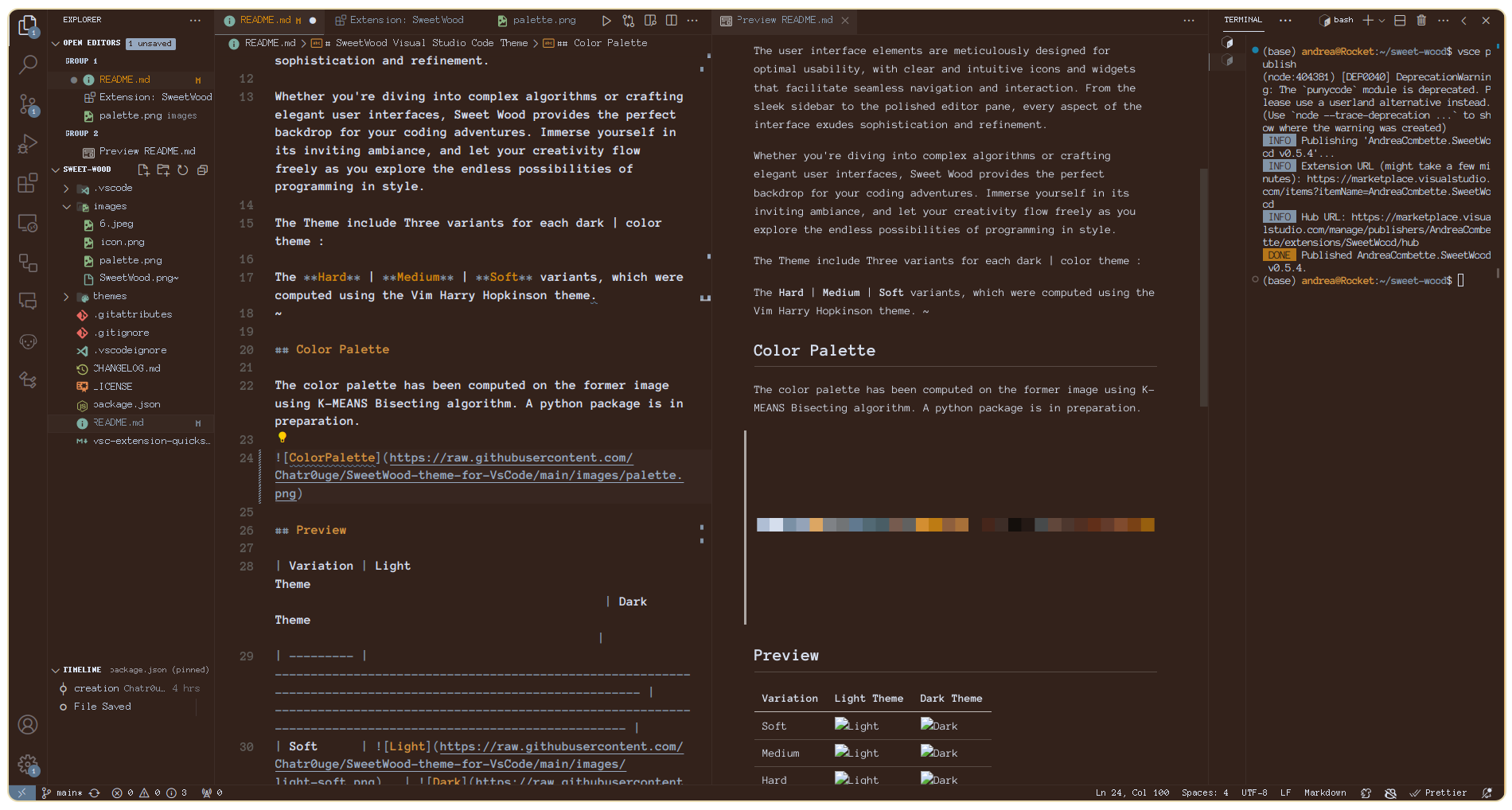1512x810 pixels.
Task: Click New File icon in SWEET-WOOD header
Action: coord(143,169)
